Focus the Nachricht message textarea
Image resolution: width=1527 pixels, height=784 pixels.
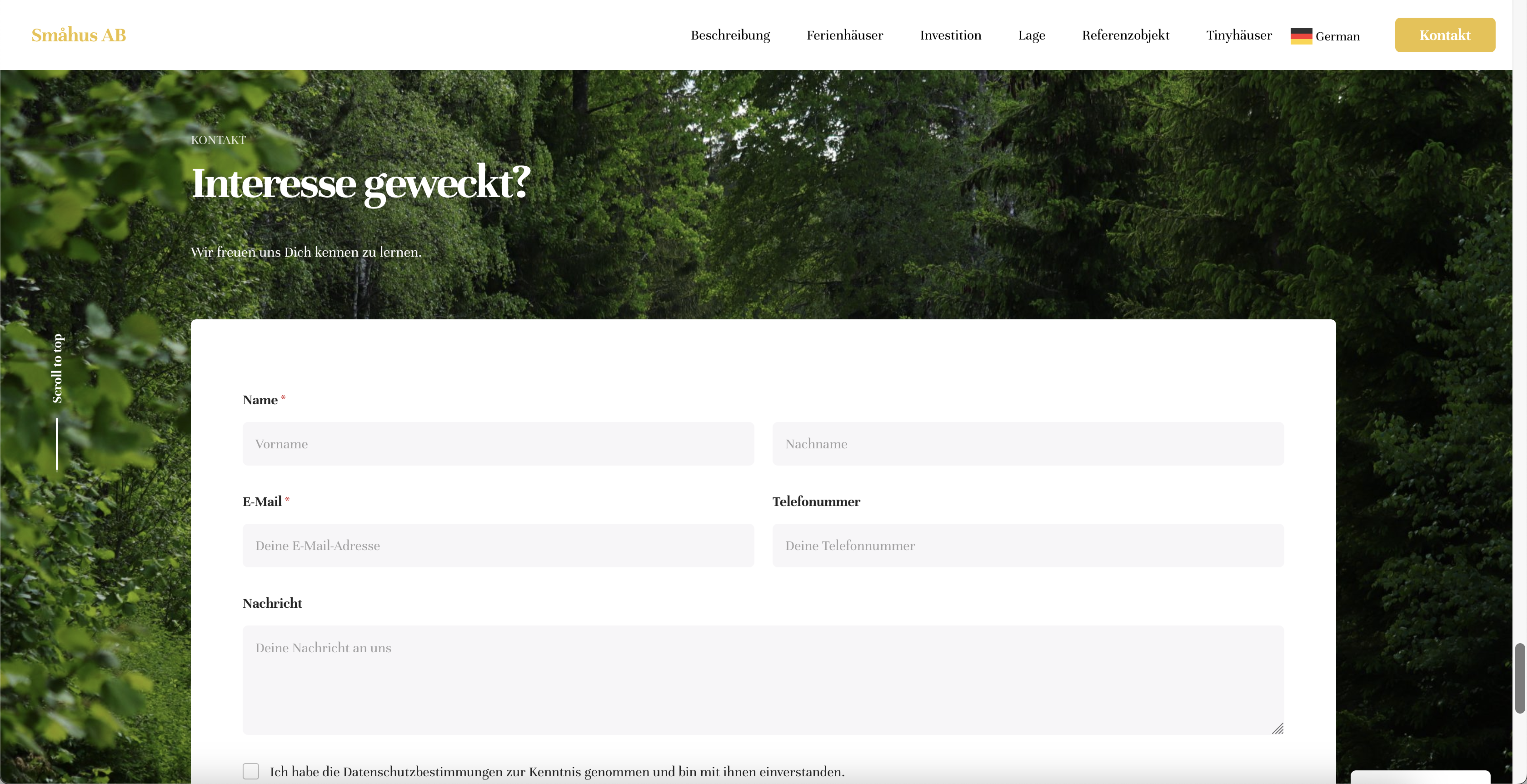[x=762, y=680]
